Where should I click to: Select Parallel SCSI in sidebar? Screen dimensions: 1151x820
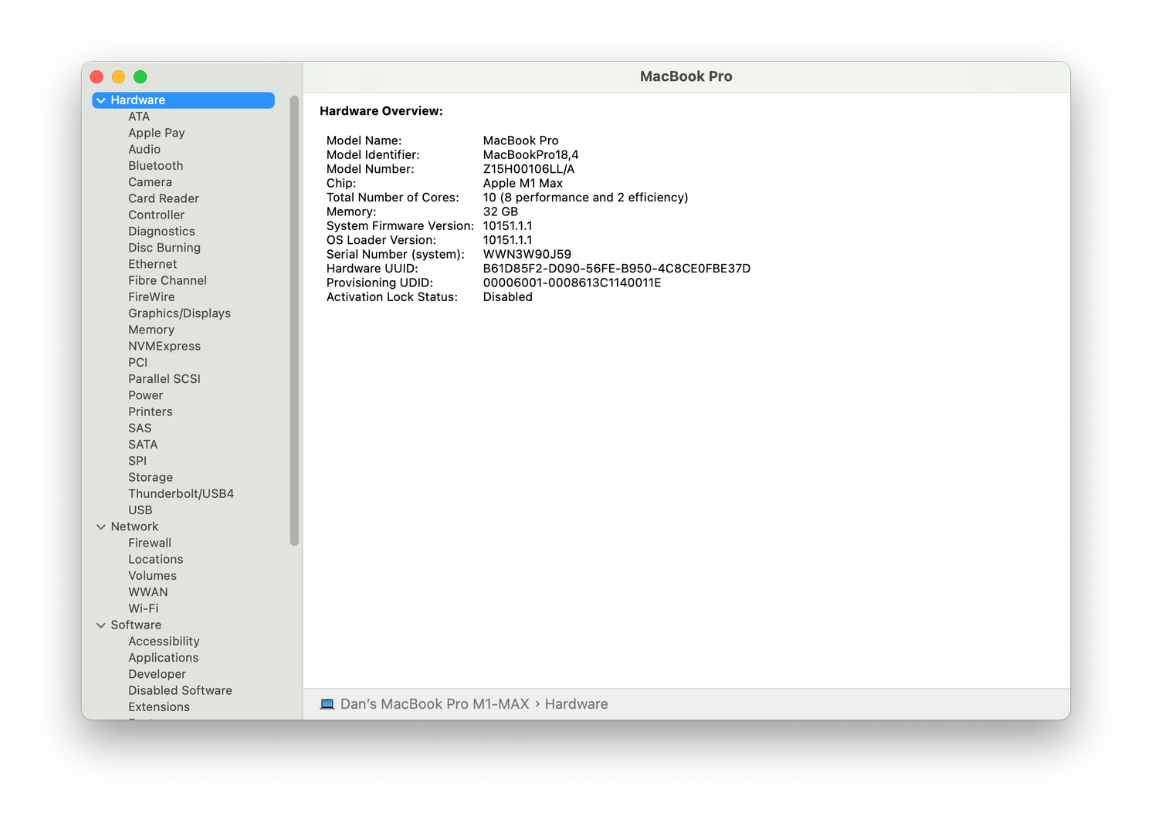164,380
